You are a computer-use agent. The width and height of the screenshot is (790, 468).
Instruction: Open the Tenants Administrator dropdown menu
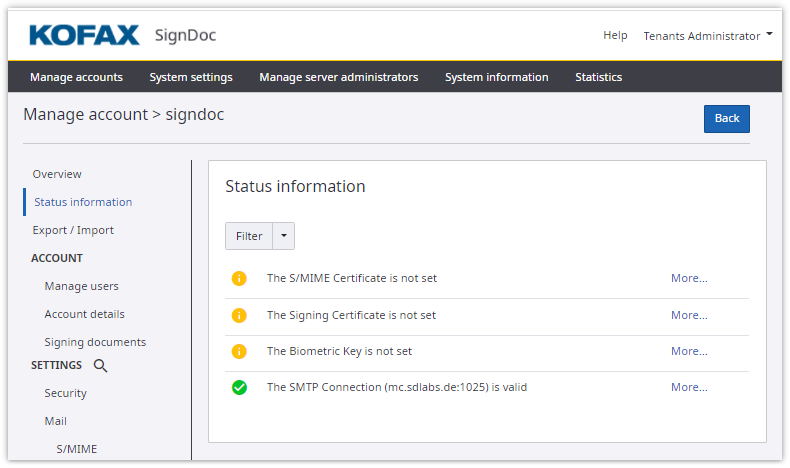(708, 36)
